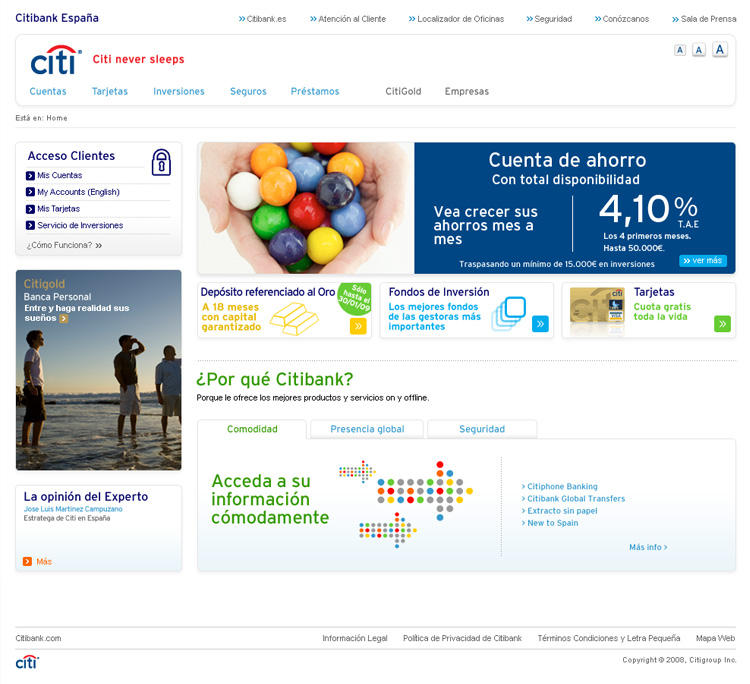Switch to the Seguridad tab
Viewport: 750px width, 684px height.
coord(482,429)
